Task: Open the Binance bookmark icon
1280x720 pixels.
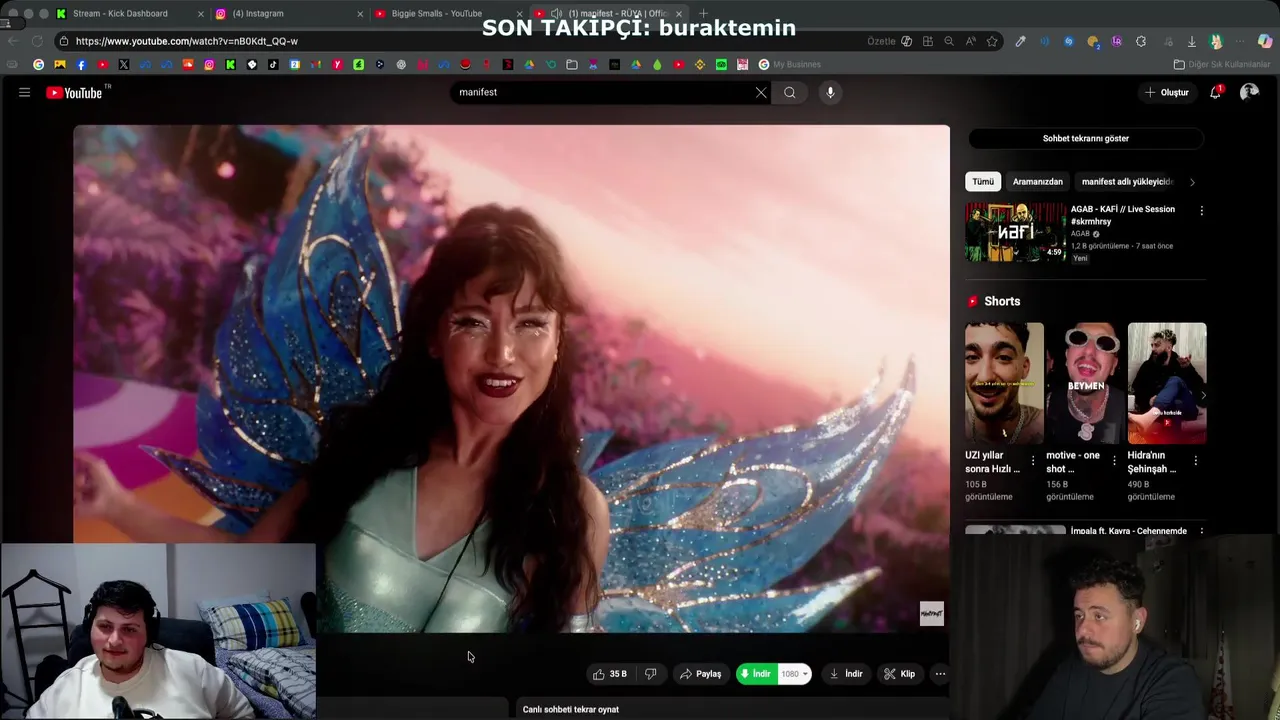Action: coord(700,64)
